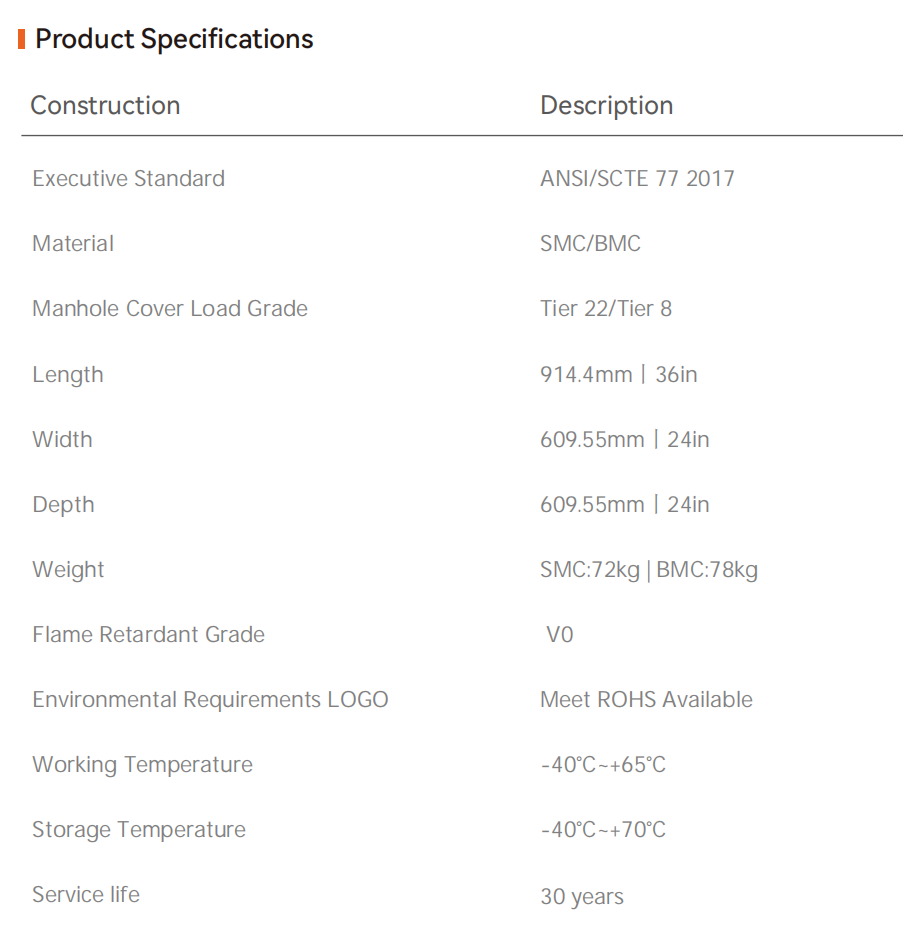Click the Environmental Requirements LOGO label
Image resolution: width=903 pixels, height=943 pixels.
tap(210, 700)
